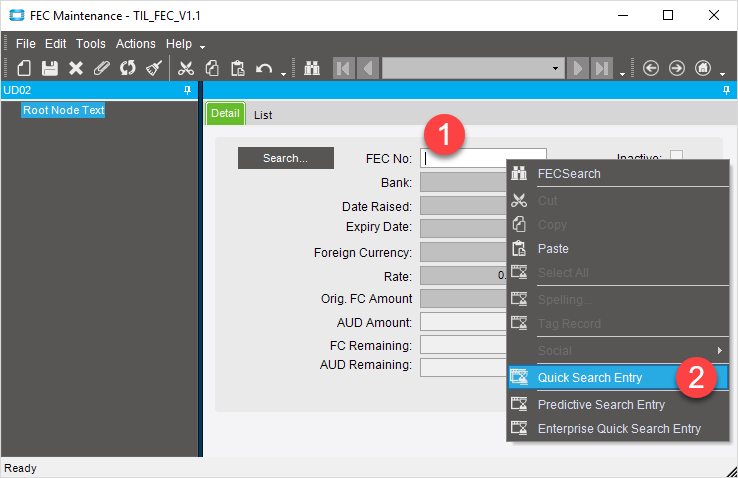Click the Foreign Currency field
Viewport: 738px width, 478px height.
click(x=463, y=252)
